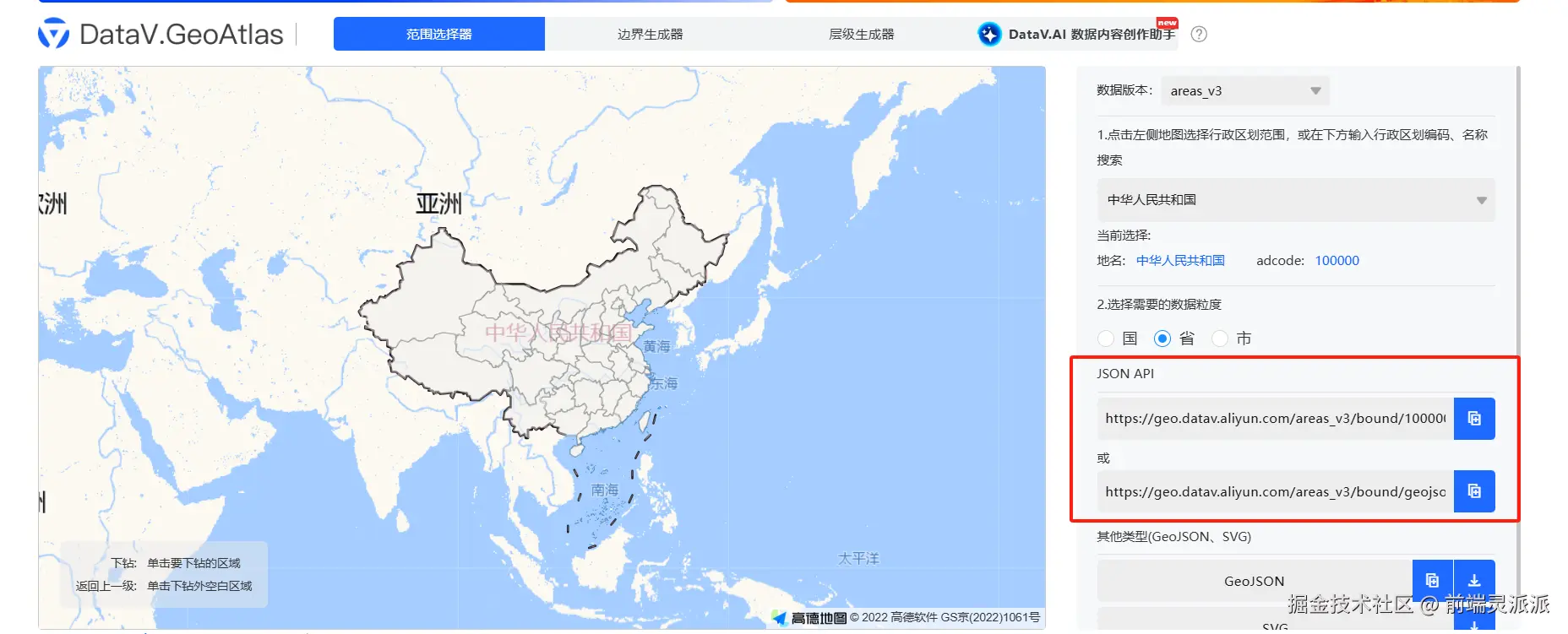Image resolution: width=1568 pixels, height=634 pixels.
Task: Click the DataV.AI star icon
Action: [x=989, y=34]
